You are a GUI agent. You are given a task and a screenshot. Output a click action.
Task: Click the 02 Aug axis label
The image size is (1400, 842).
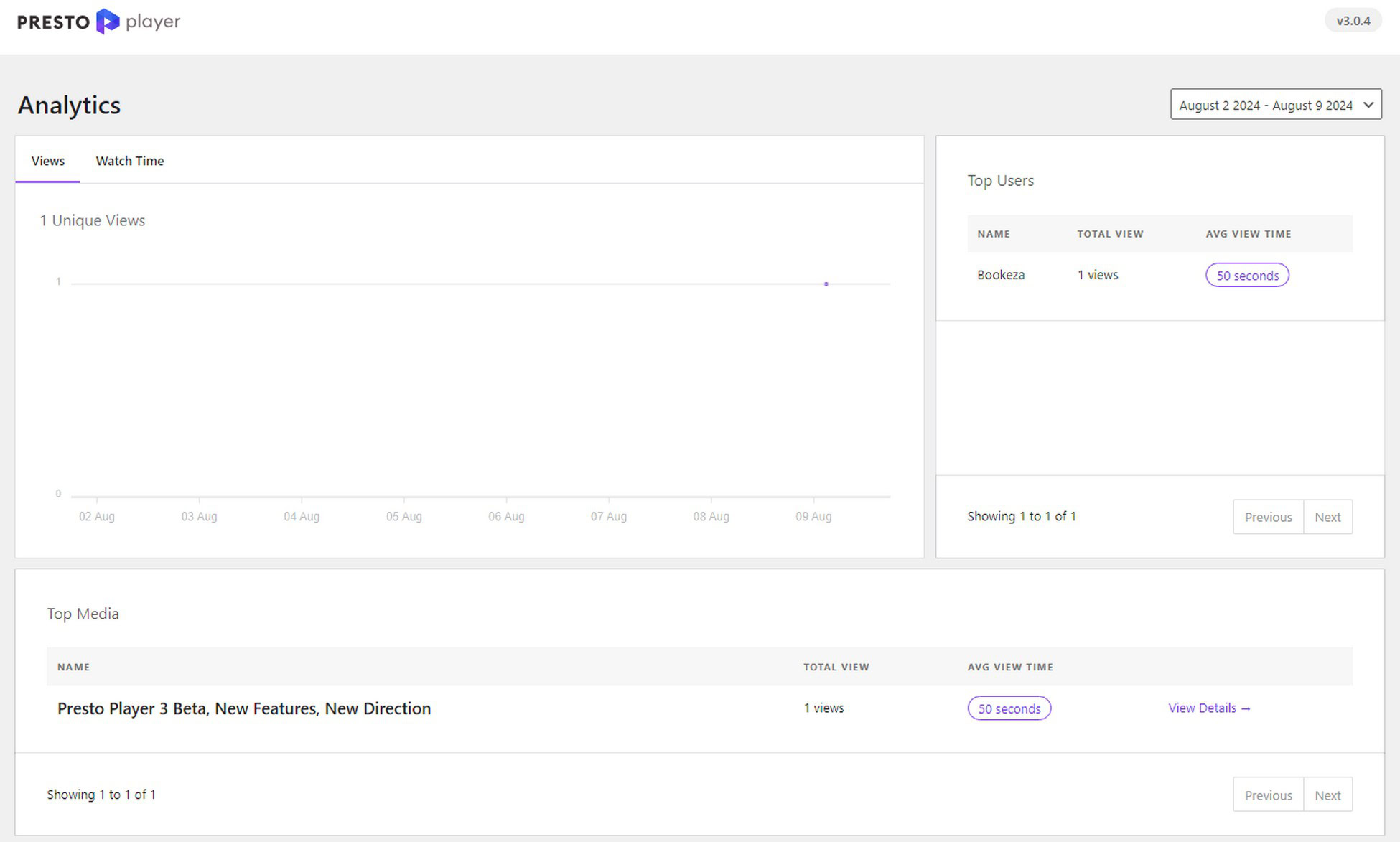pyautogui.click(x=97, y=516)
